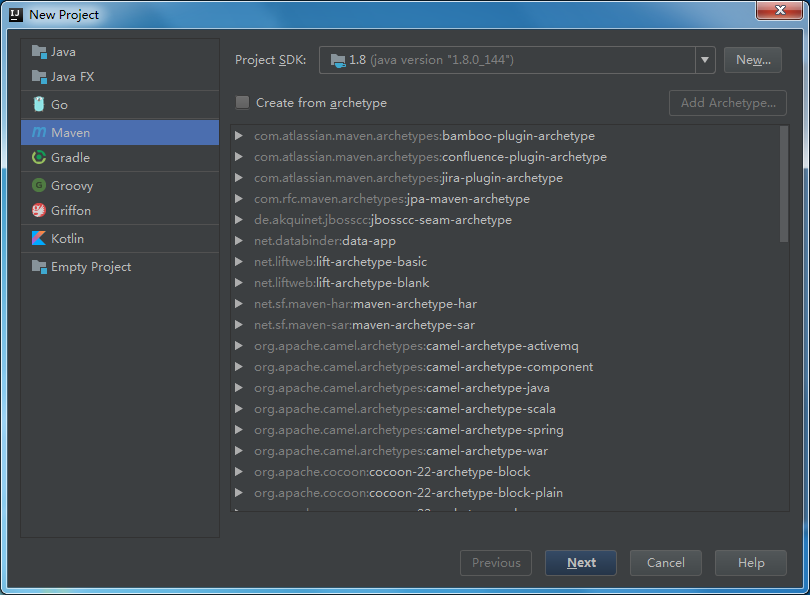The width and height of the screenshot is (810, 595).
Task: Expand maven-archetype-har node
Action: point(239,304)
